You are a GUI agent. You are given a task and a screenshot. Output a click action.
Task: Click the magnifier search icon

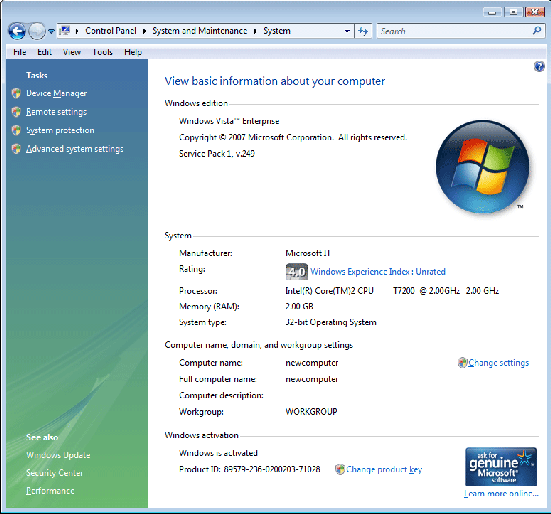click(537, 31)
